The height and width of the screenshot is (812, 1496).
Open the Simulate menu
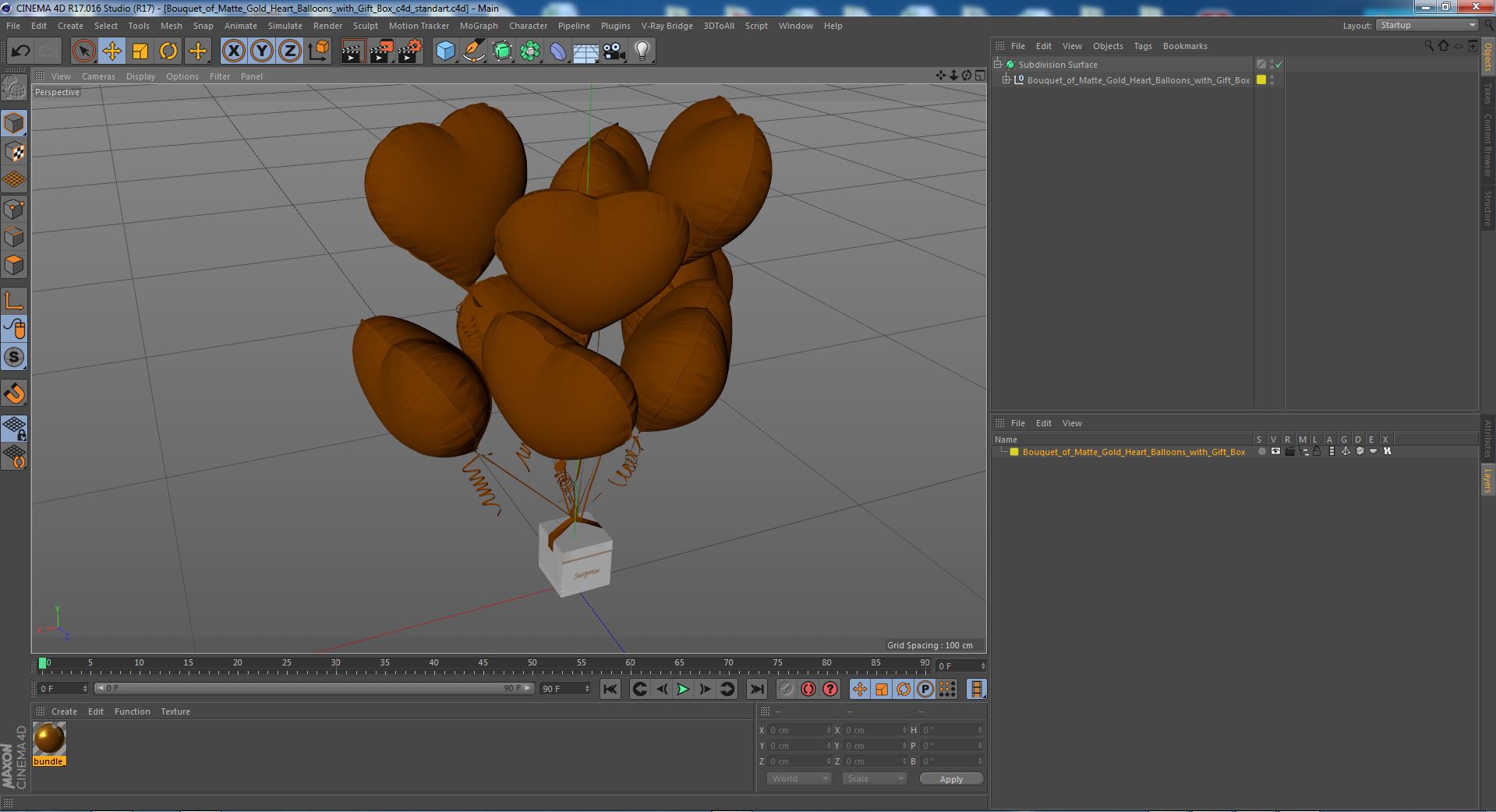[x=285, y=26]
